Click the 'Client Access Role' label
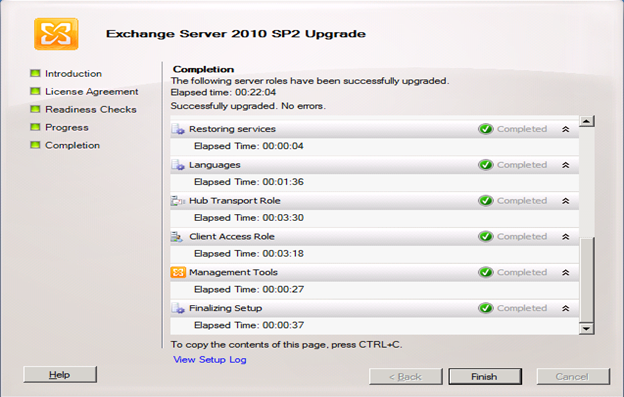 pos(232,236)
